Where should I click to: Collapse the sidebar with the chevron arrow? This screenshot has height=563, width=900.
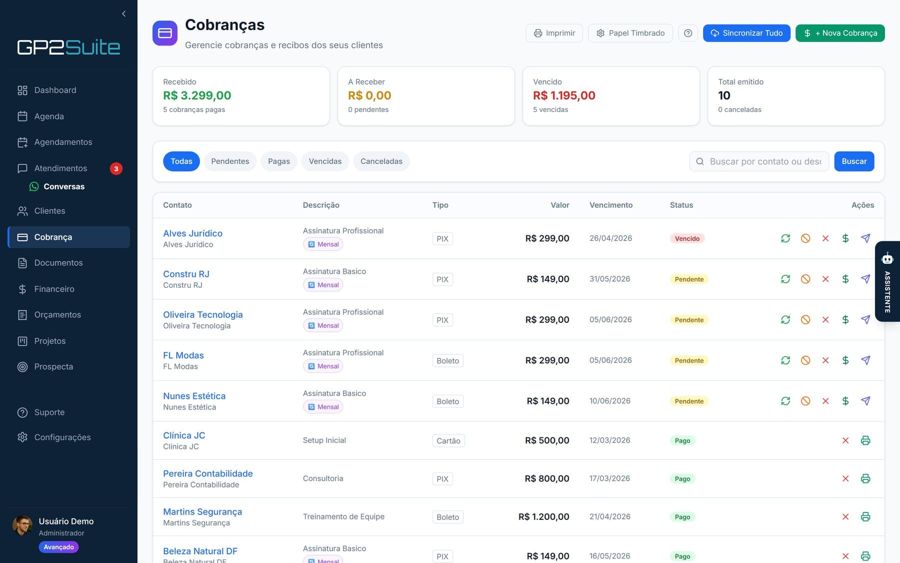point(123,14)
